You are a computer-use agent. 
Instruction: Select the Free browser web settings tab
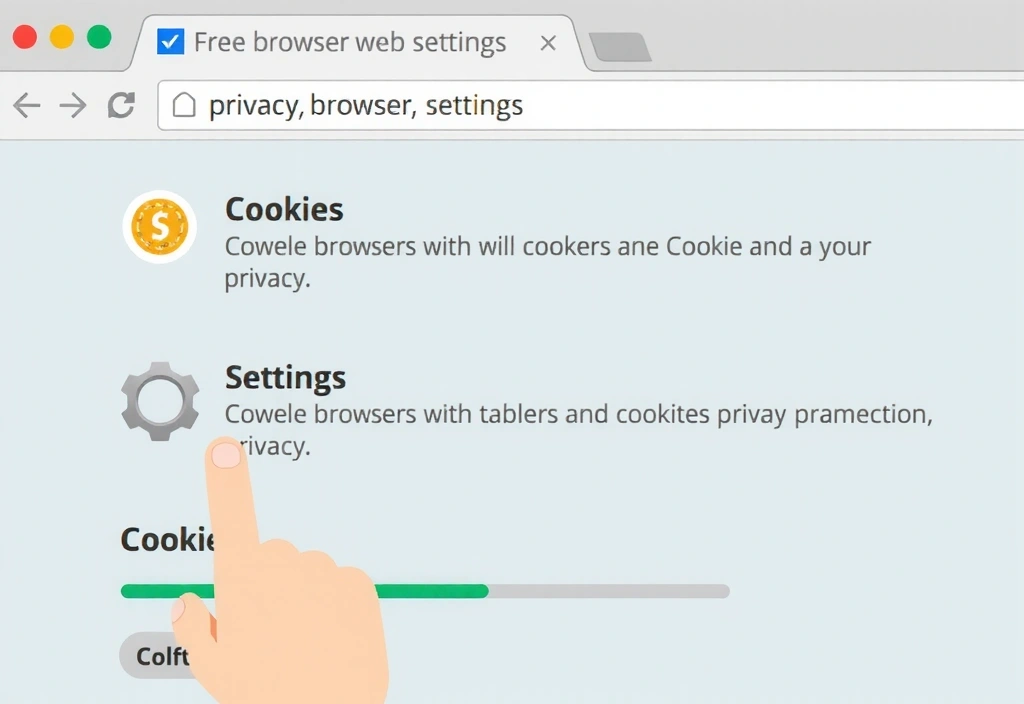pyautogui.click(x=350, y=43)
